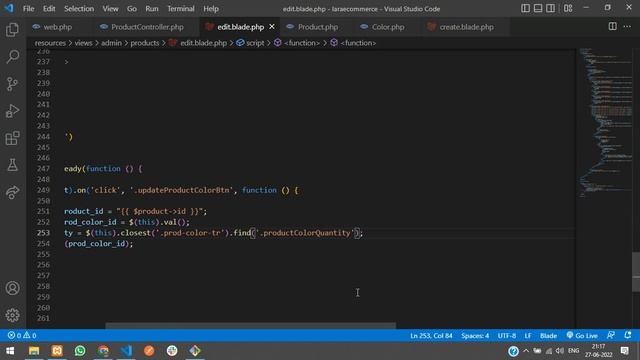Open the Live Share activity icon
The width and height of the screenshot is (640, 360).
click(x=12, y=192)
